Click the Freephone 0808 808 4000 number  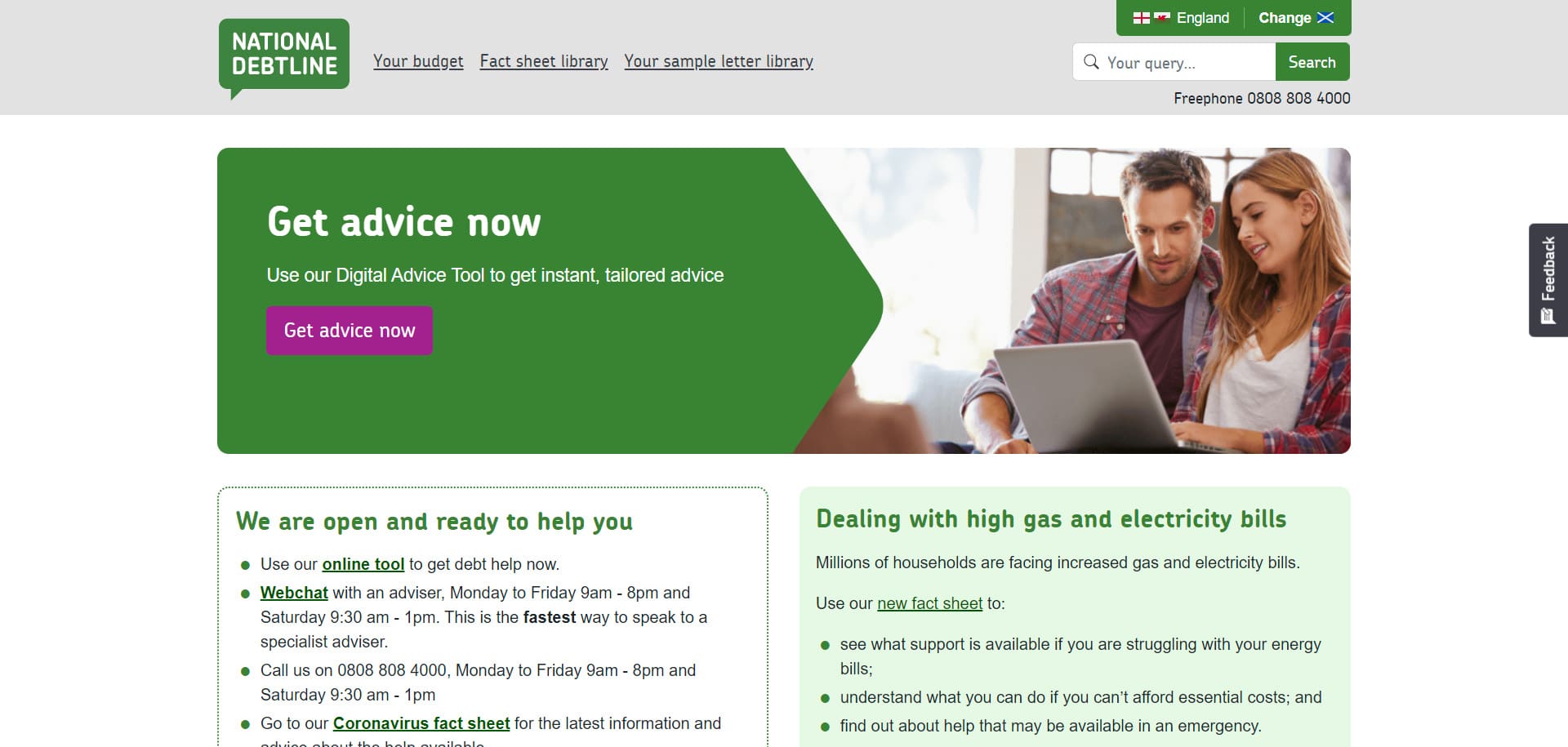(x=1262, y=98)
